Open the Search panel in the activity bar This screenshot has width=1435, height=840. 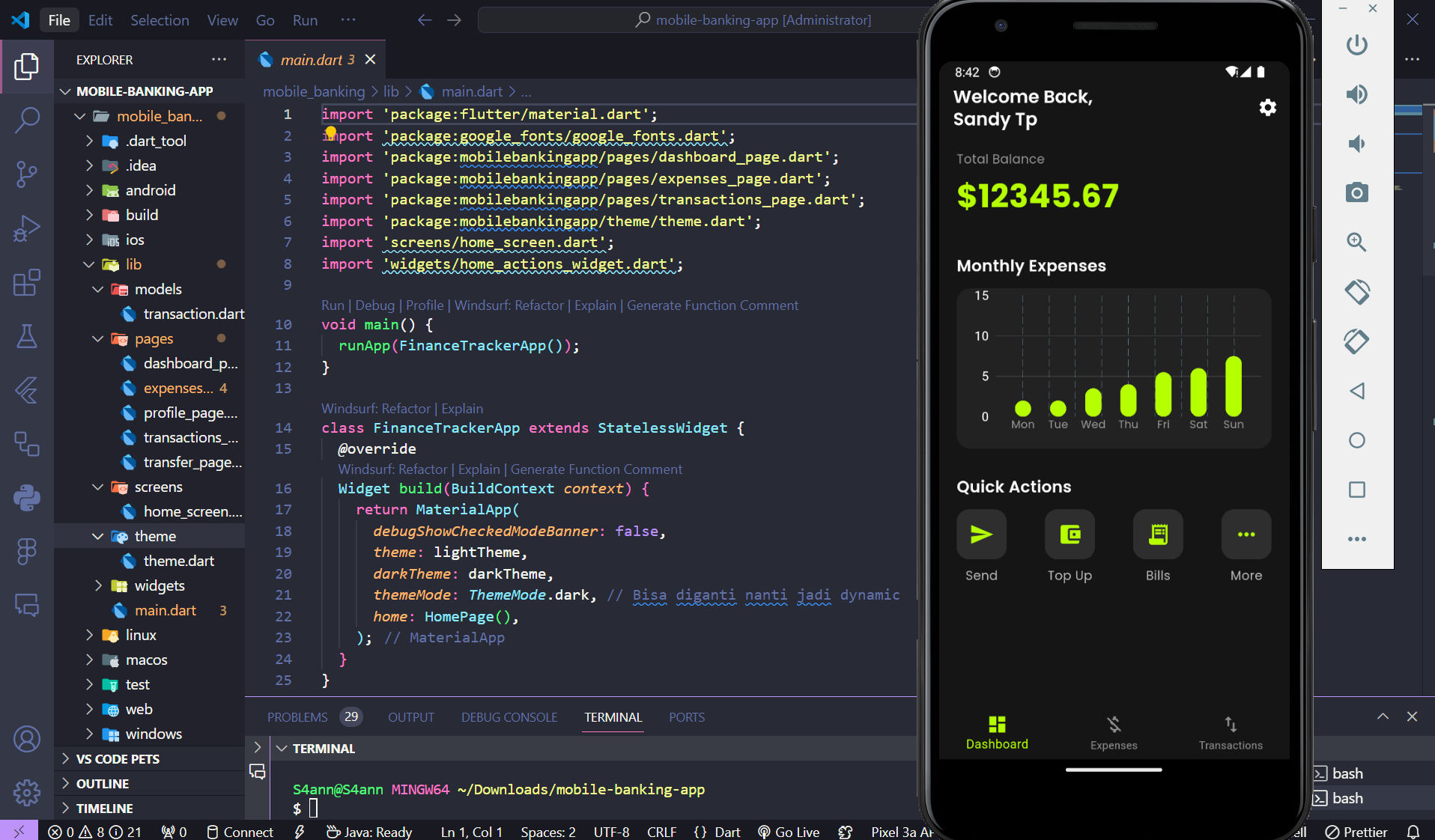click(27, 120)
